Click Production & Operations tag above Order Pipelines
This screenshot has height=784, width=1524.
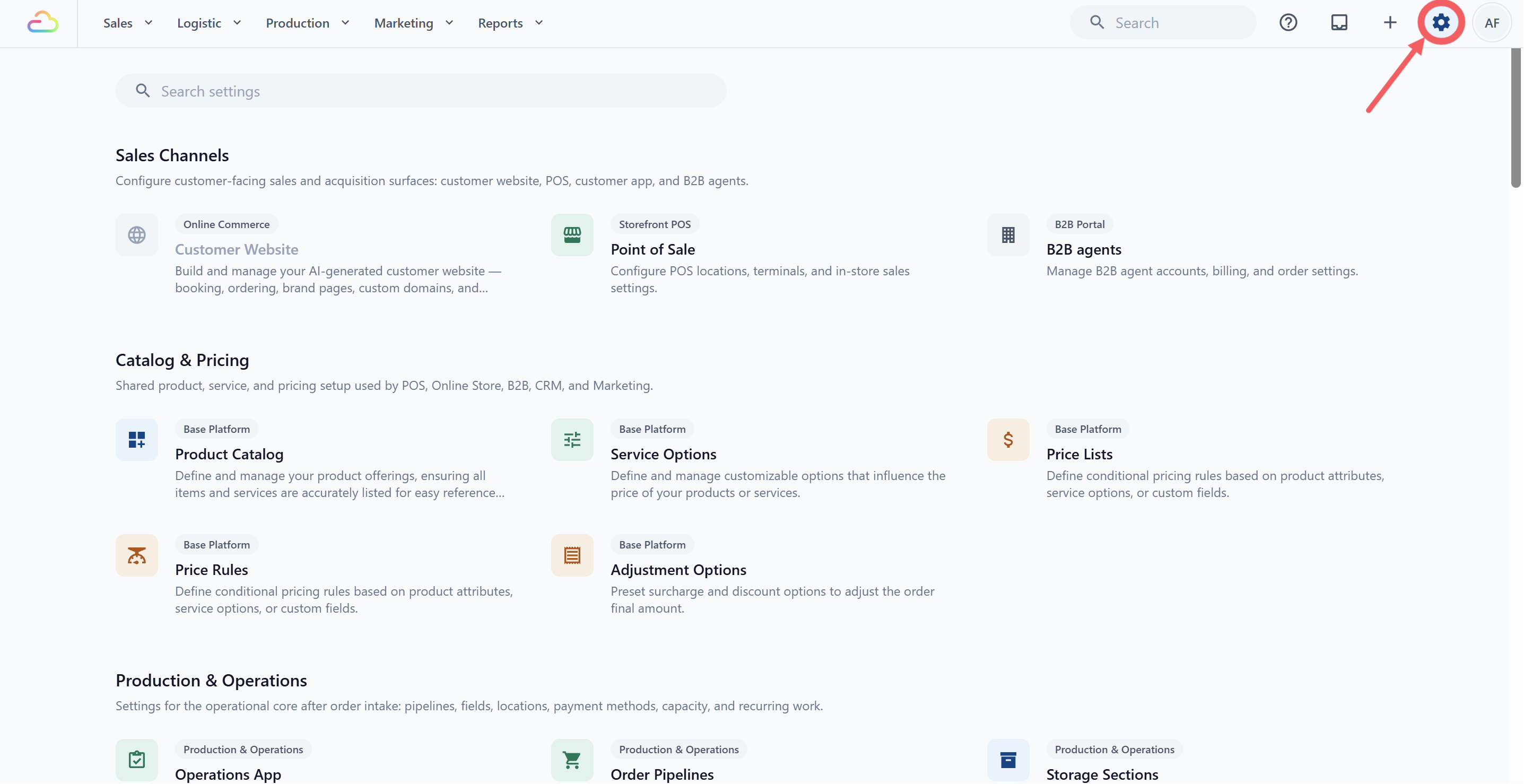click(x=678, y=749)
